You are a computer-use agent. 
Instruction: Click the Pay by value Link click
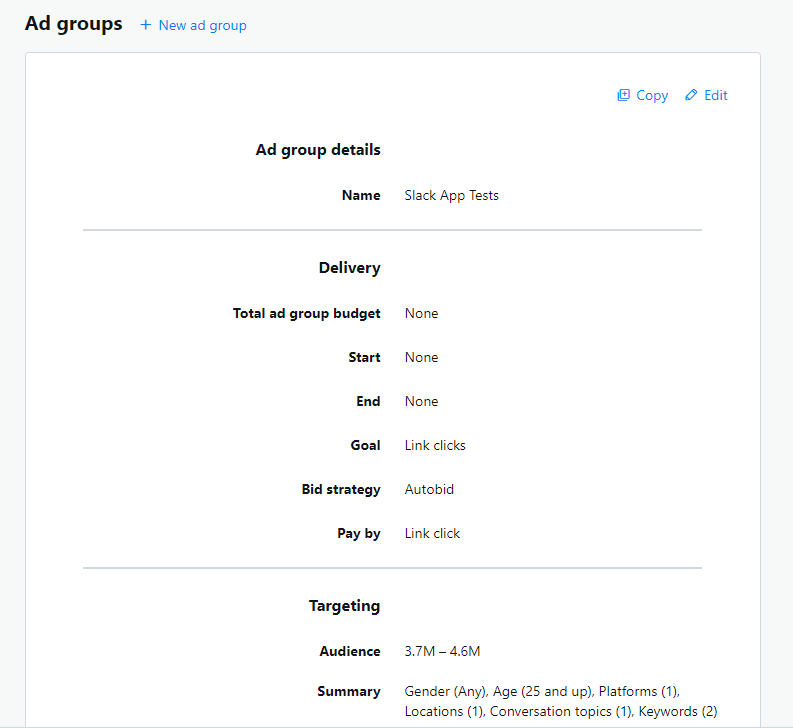pos(432,533)
